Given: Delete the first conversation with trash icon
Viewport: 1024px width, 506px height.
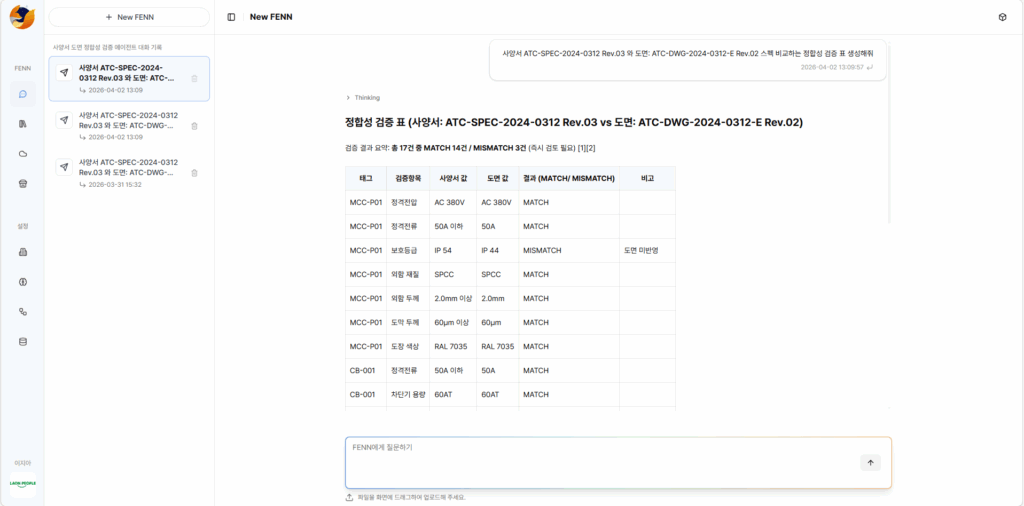Looking at the screenshot, I should [194, 78].
